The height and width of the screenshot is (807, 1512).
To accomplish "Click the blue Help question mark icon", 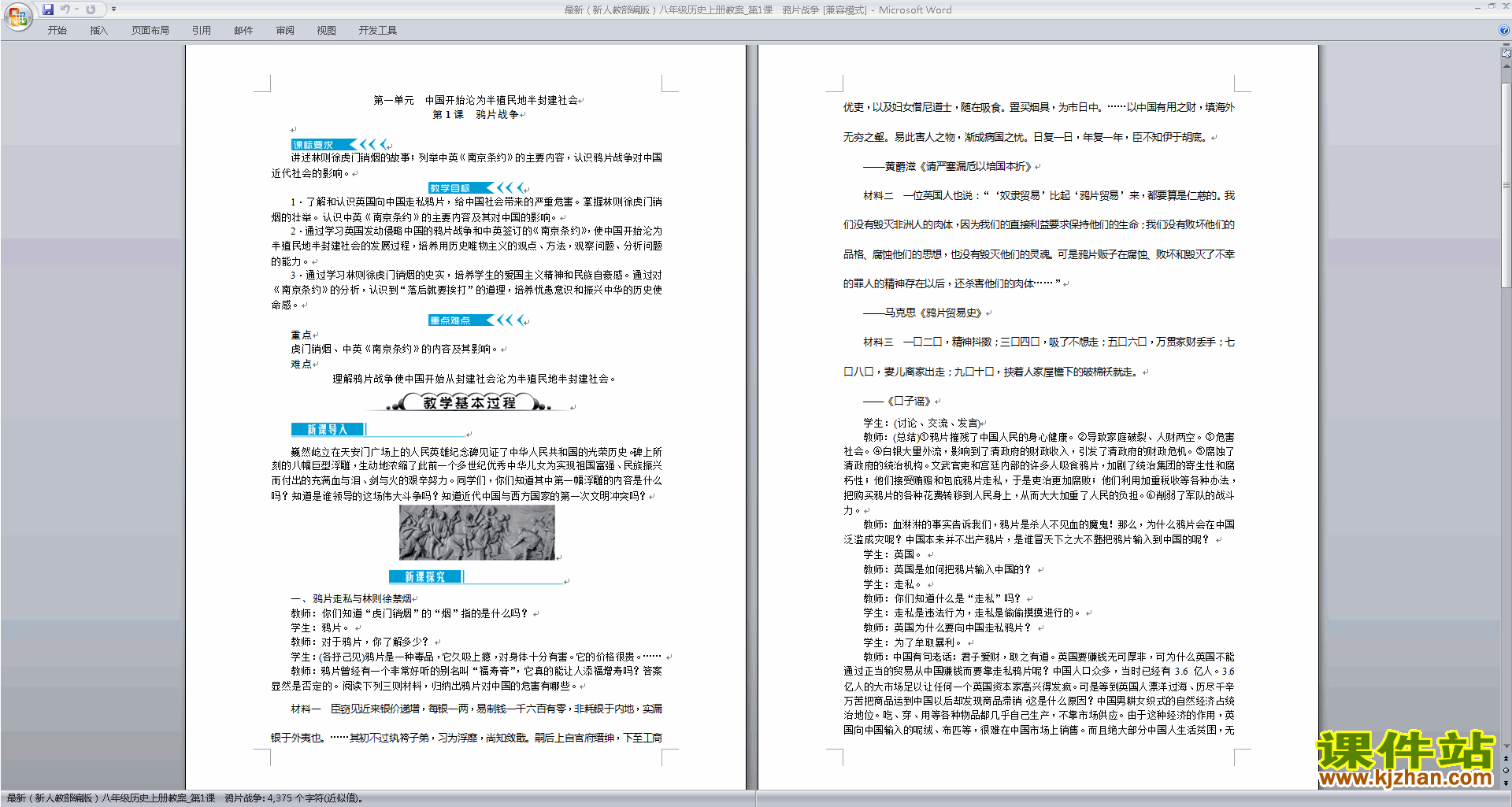I will [1504, 30].
